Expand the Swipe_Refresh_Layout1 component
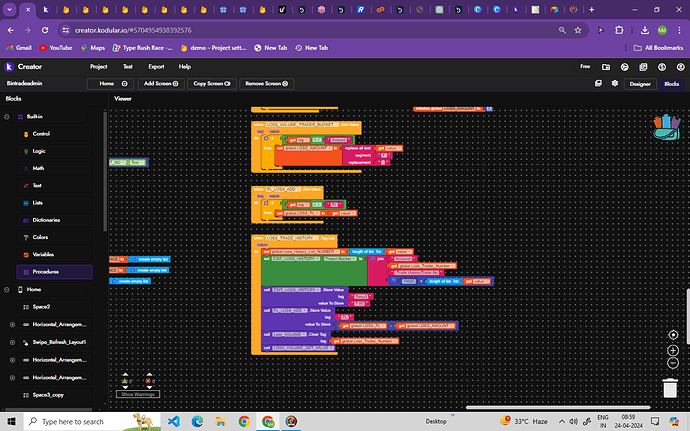The image size is (690, 431). (x=11, y=342)
